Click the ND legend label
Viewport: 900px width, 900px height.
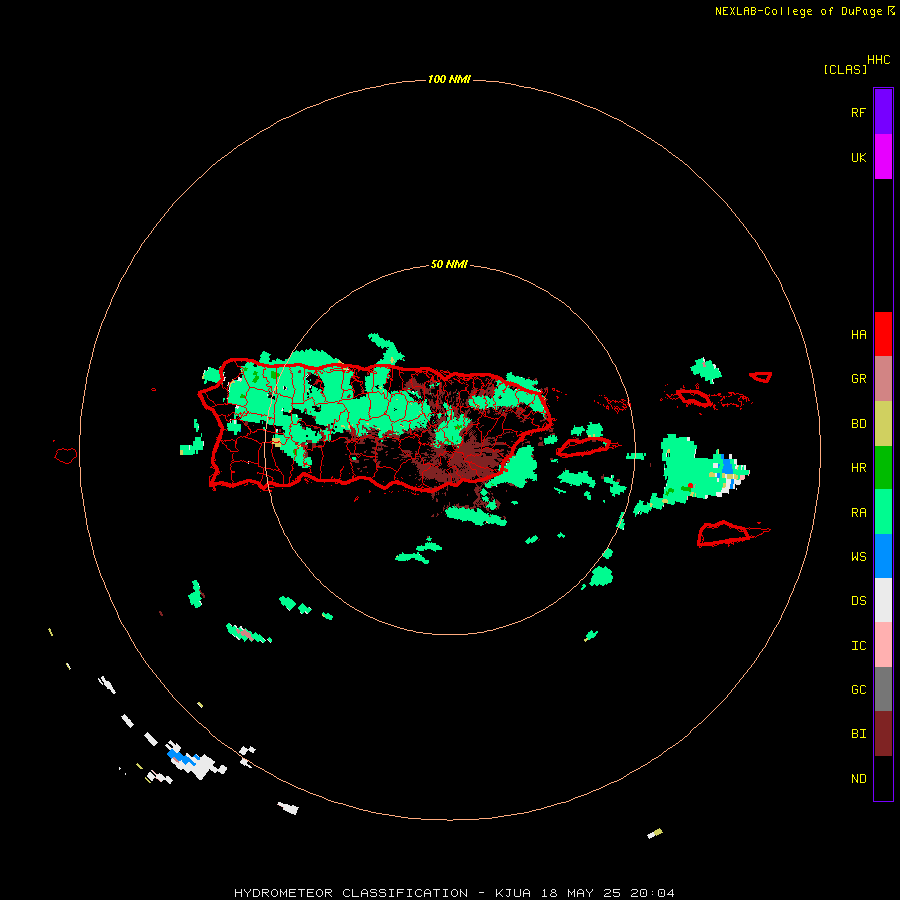pyautogui.click(x=858, y=778)
